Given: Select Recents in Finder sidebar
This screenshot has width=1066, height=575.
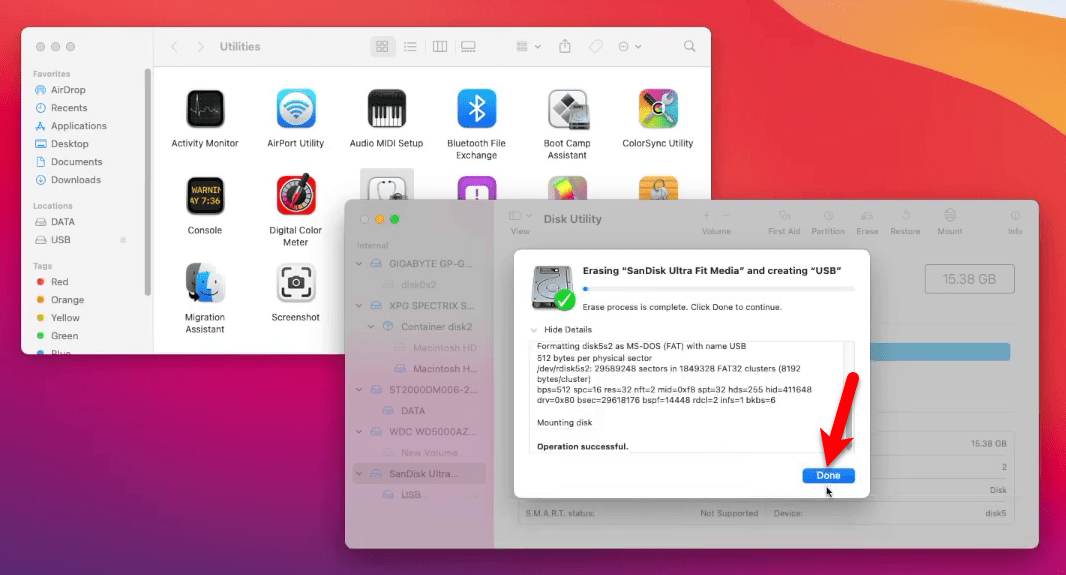Looking at the screenshot, I should 69,107.
